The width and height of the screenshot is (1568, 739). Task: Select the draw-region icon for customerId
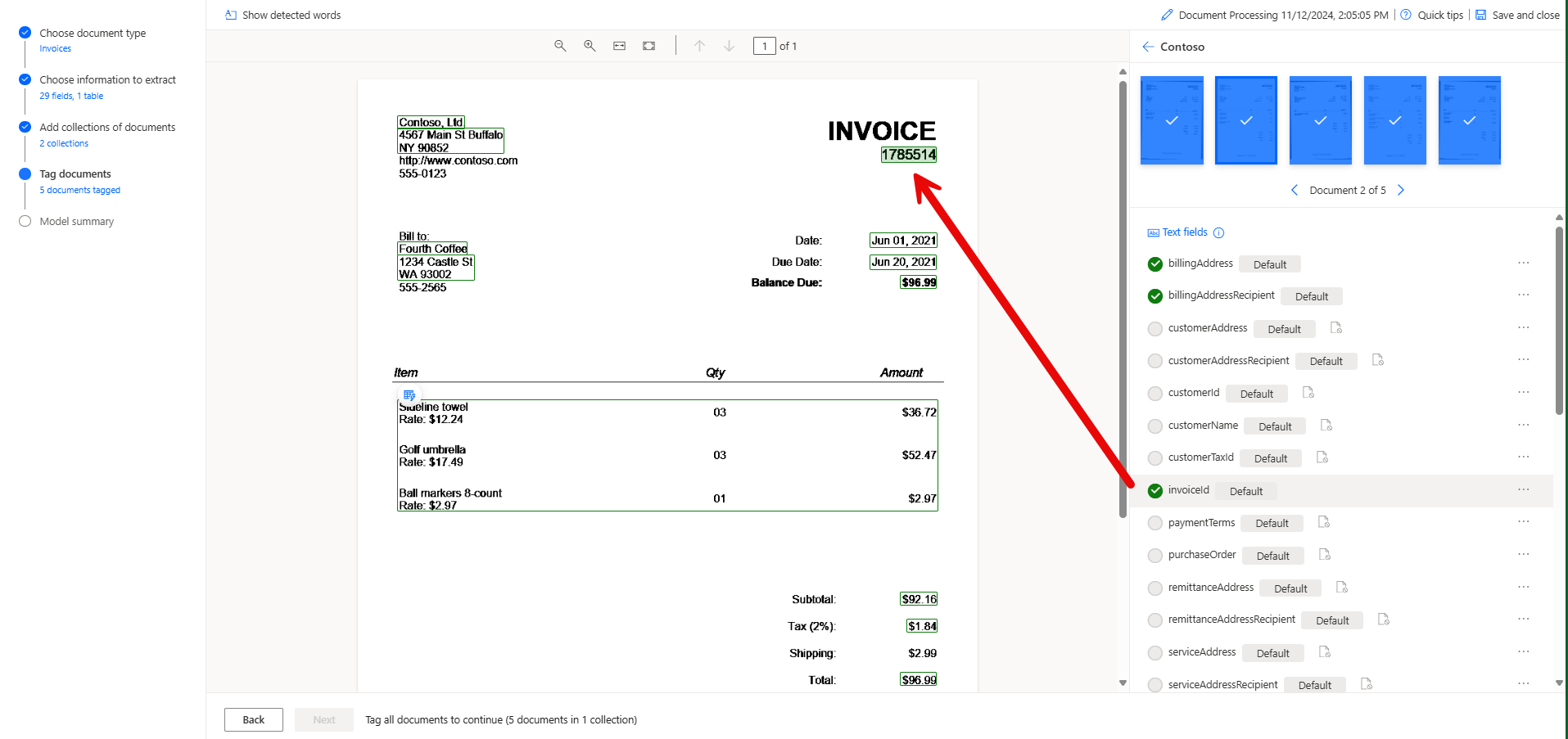click(1307, 393)
